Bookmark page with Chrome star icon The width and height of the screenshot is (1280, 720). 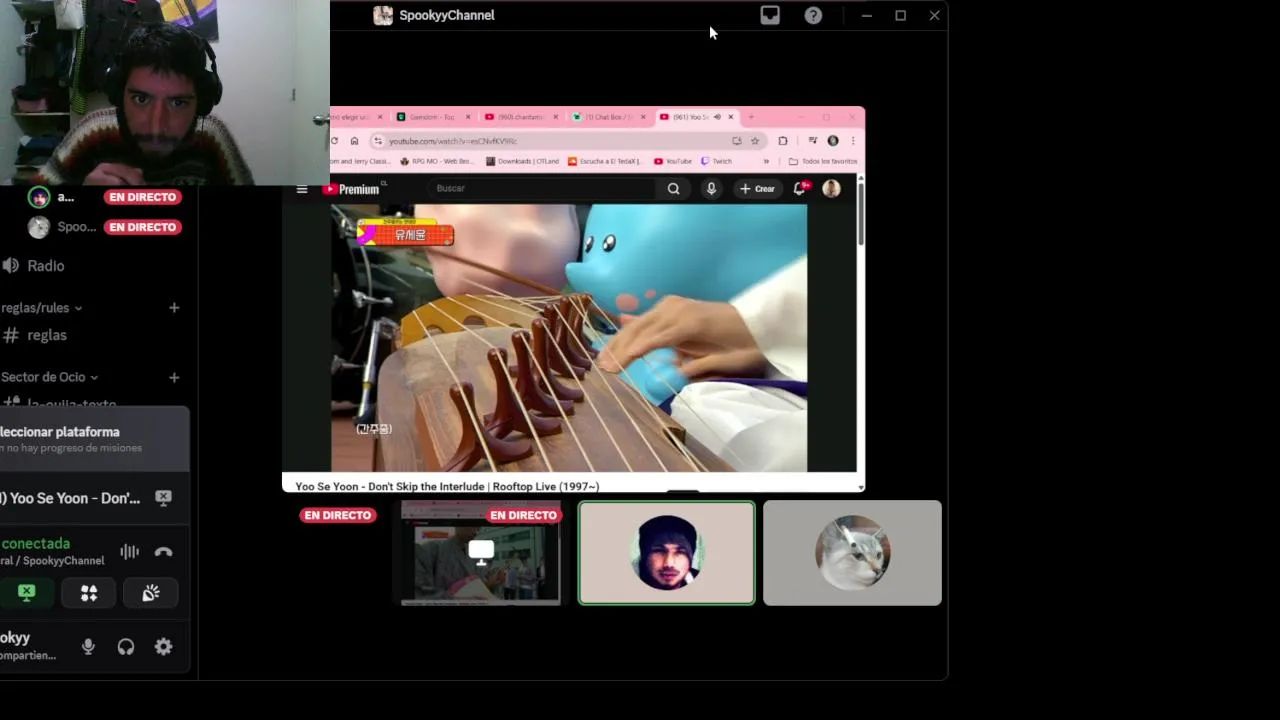755,141
